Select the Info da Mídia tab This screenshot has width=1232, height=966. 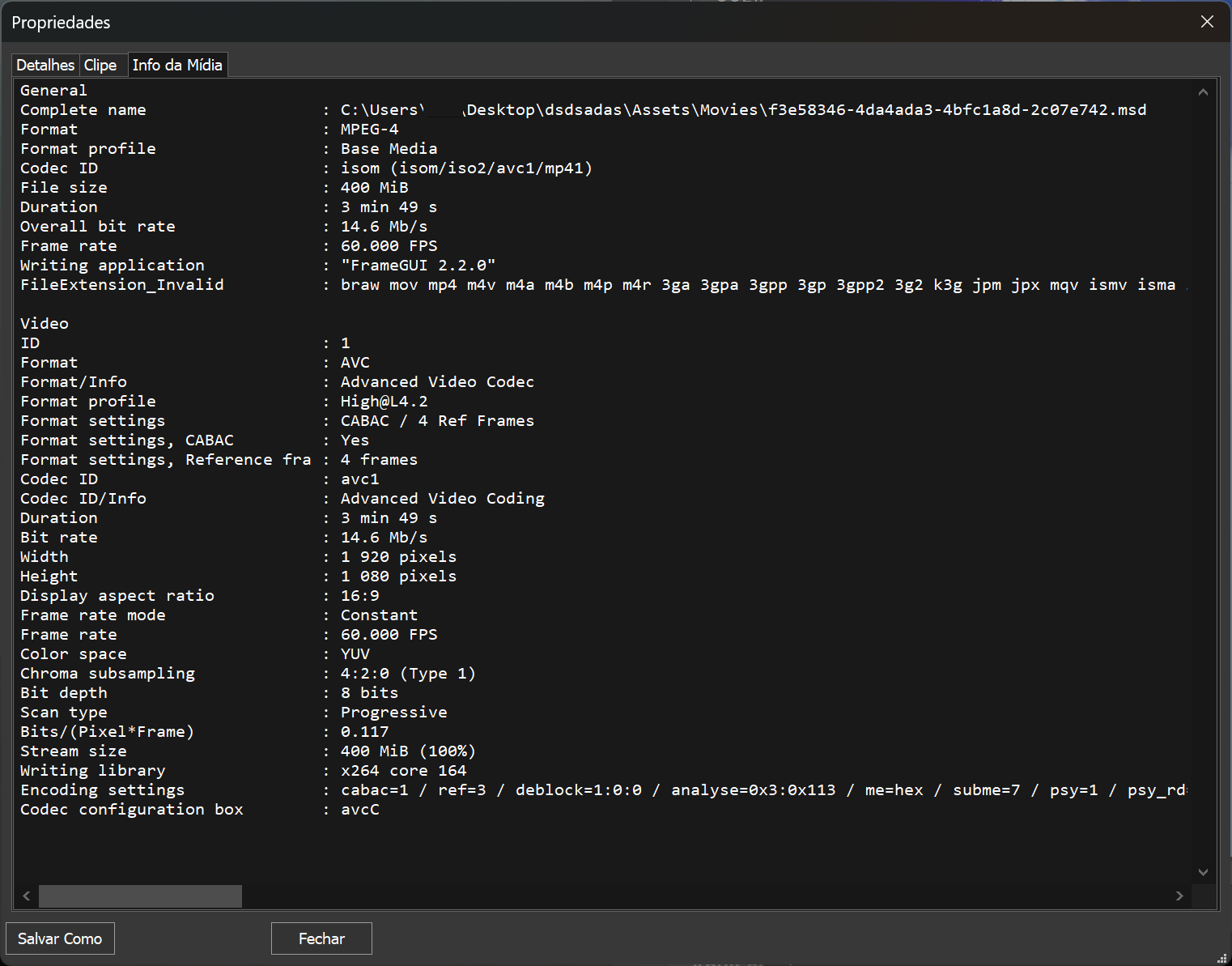pyautogui.click(x=177, y=66)
